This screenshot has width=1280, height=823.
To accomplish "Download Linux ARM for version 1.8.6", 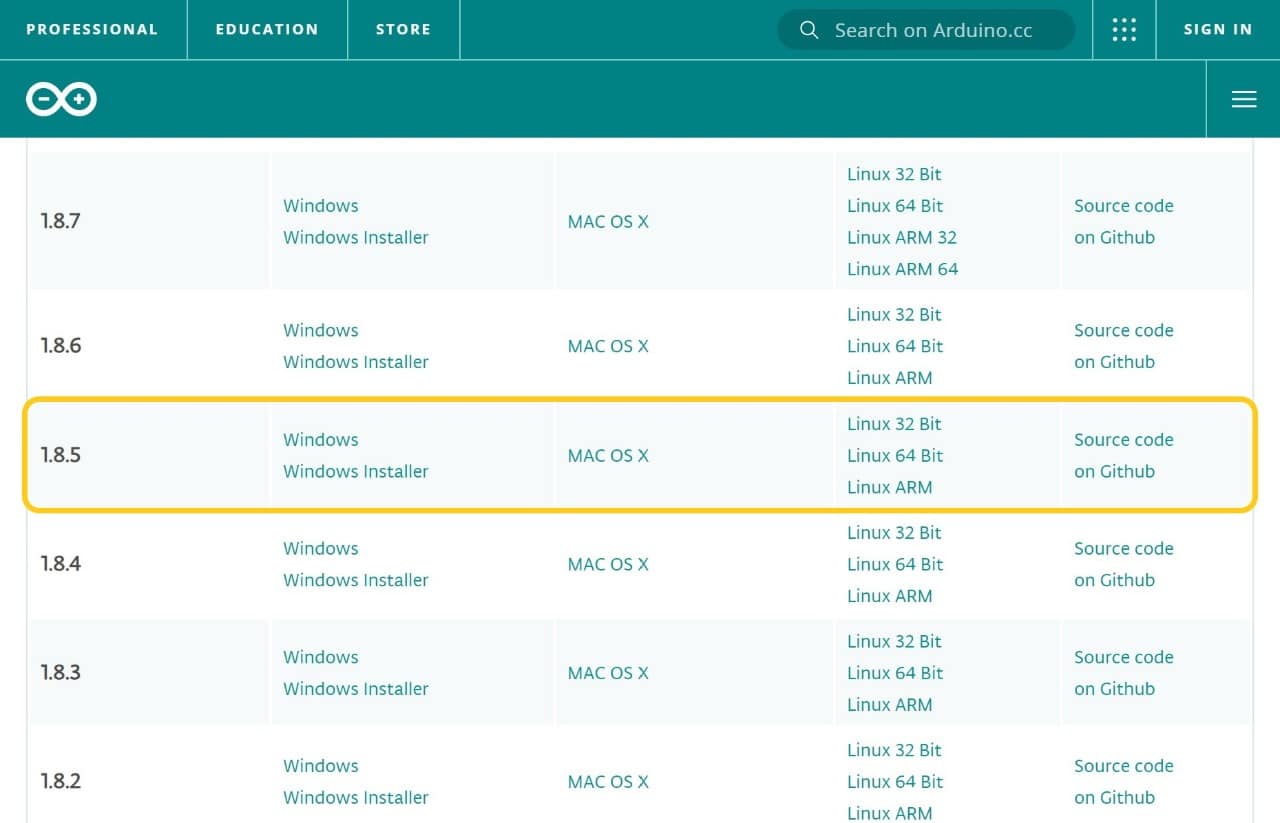I will [889, 378].
